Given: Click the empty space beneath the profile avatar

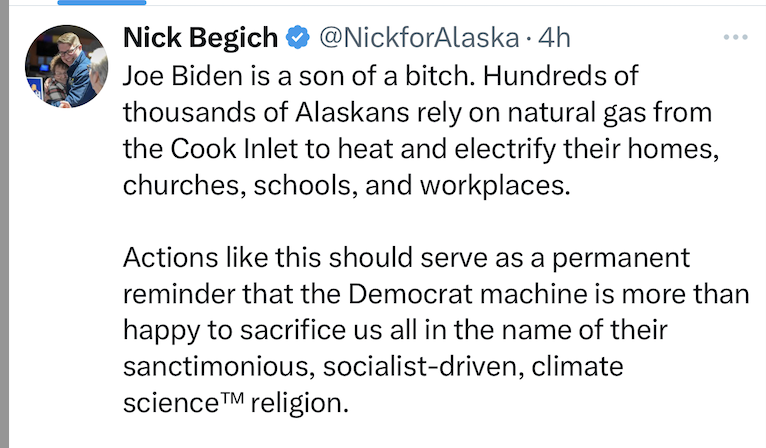Looking at the screenshot, I should pos(66,274).
